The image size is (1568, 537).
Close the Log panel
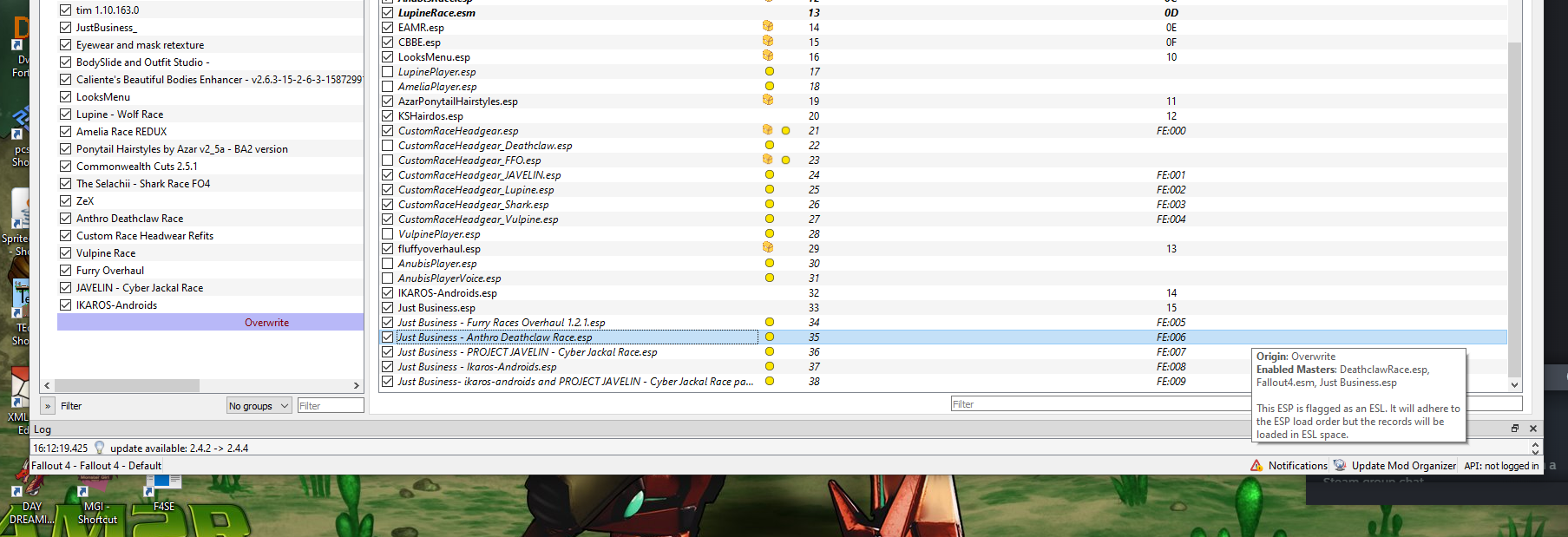(x=1533, y=429)
